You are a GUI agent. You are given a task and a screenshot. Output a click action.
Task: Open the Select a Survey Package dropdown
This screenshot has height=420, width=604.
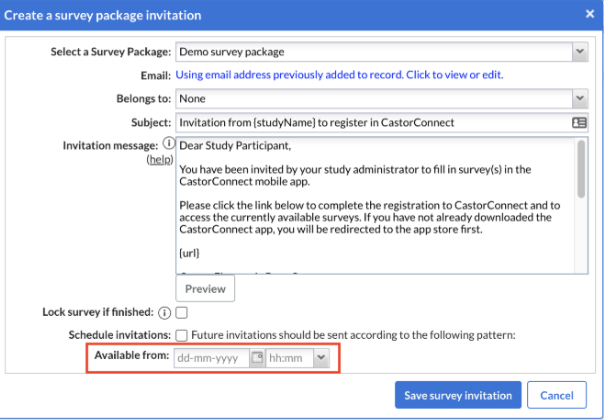(381, 51)
